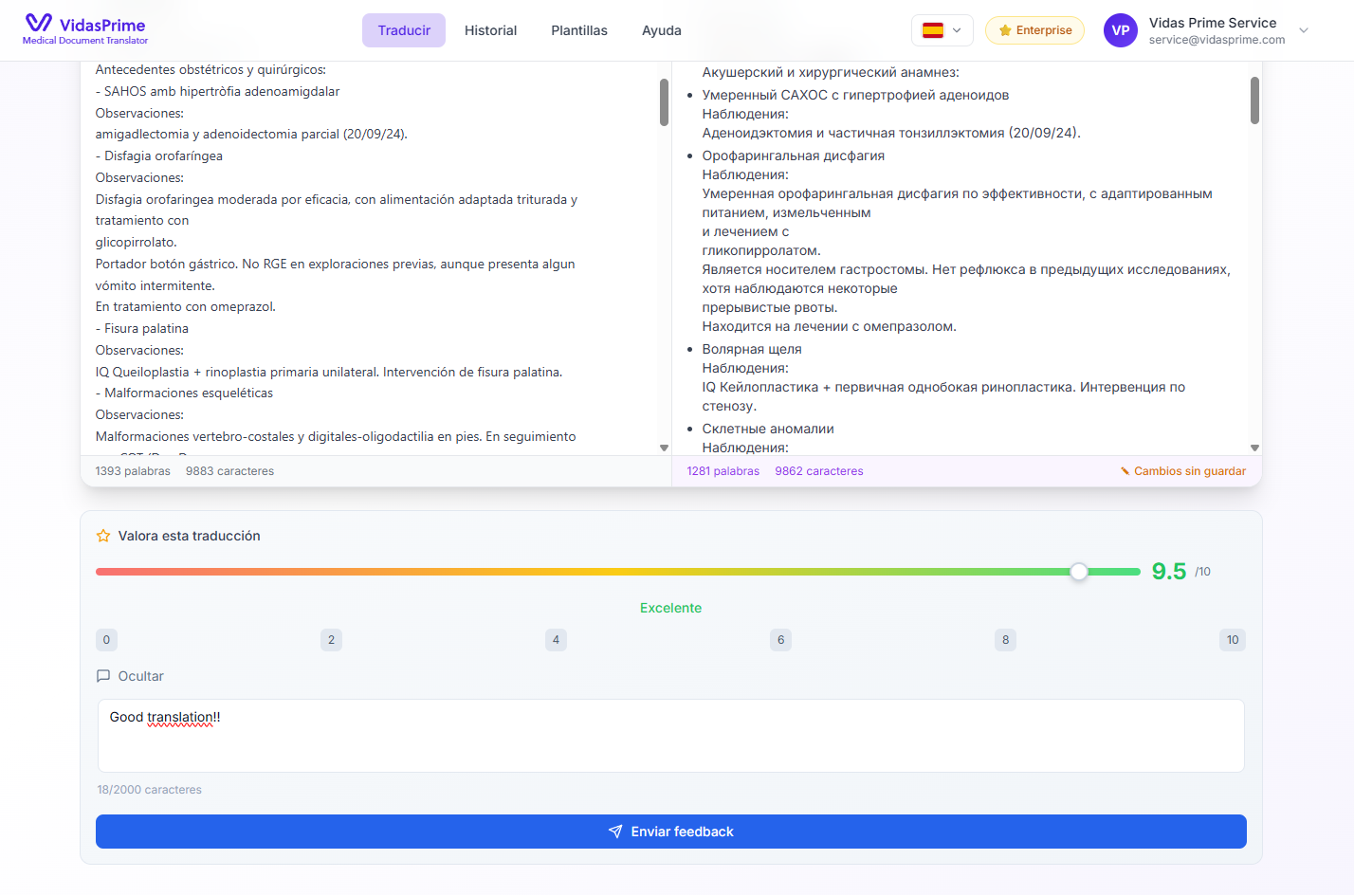Go to Historial tab
Viewport: 1354px width, 896px height.
(x=490, y=30)
